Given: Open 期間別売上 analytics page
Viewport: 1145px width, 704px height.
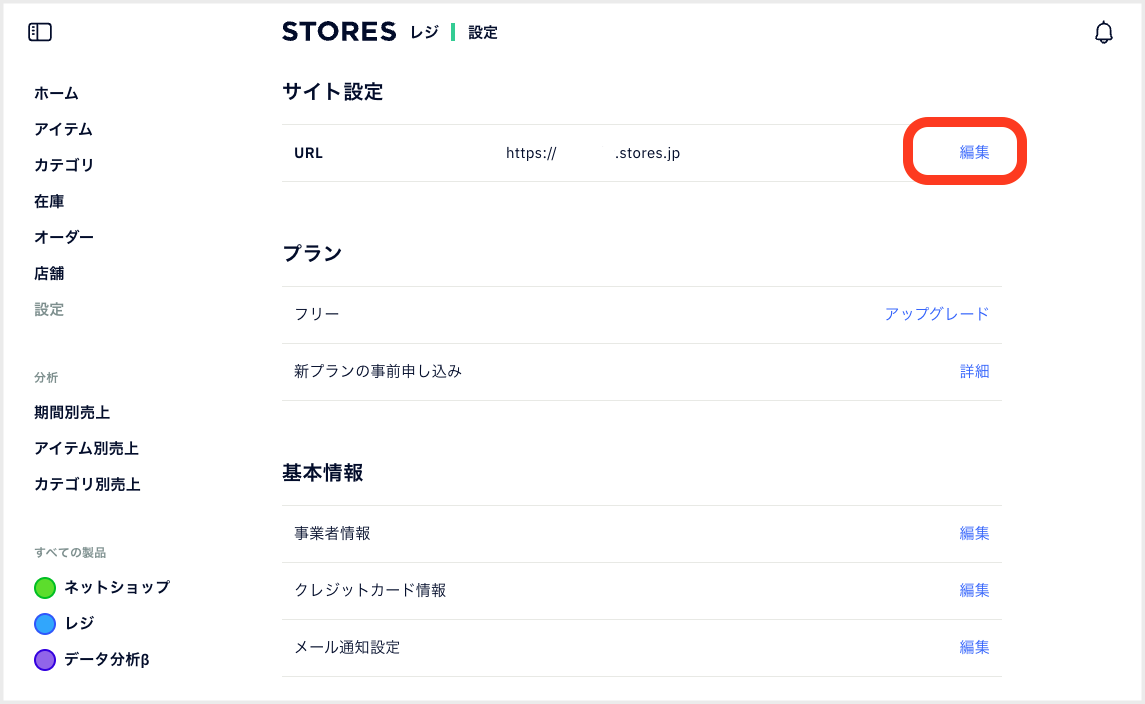Looking at the screenshot, I should (x=72, y=413).
